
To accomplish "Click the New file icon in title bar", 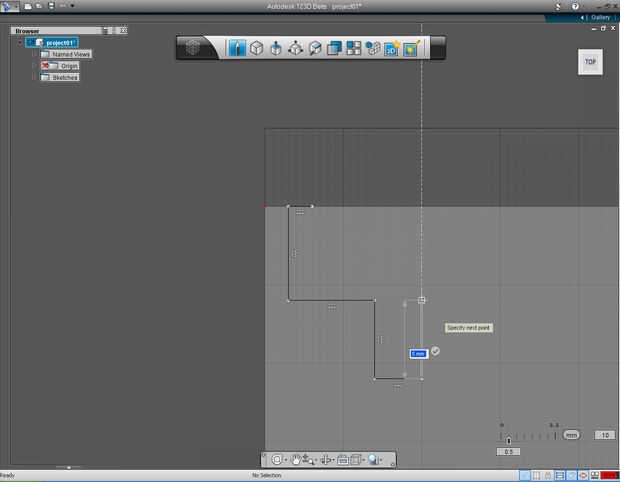I will coord(28,6).
